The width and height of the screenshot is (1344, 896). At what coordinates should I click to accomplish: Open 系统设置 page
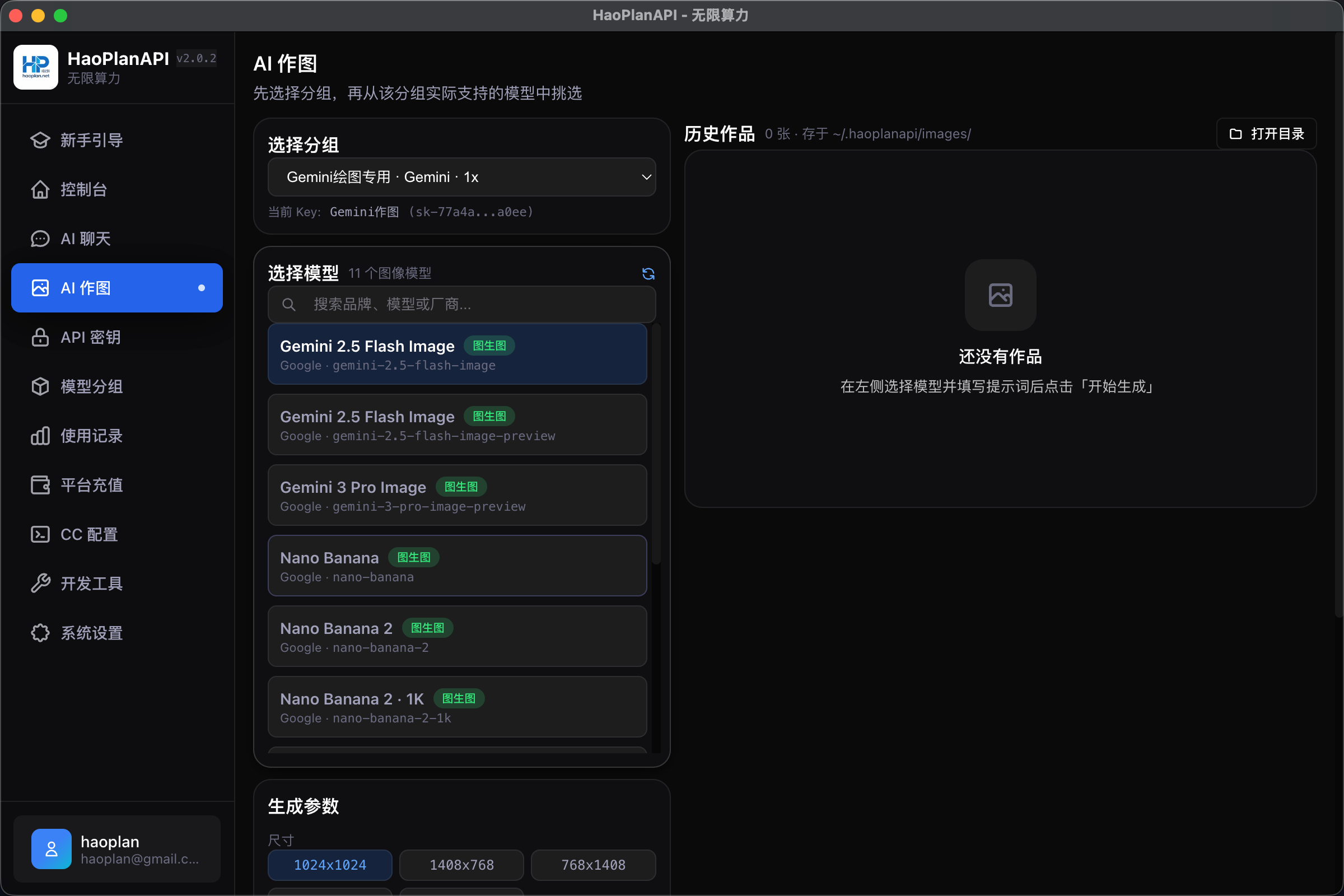pos(116,633)
